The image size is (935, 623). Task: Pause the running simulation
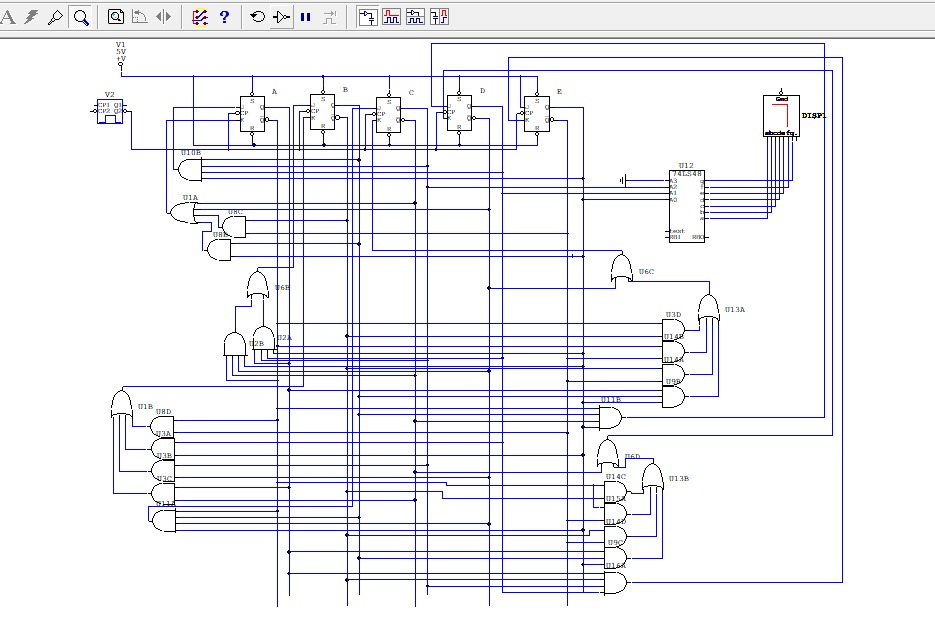tap(305, 16)
